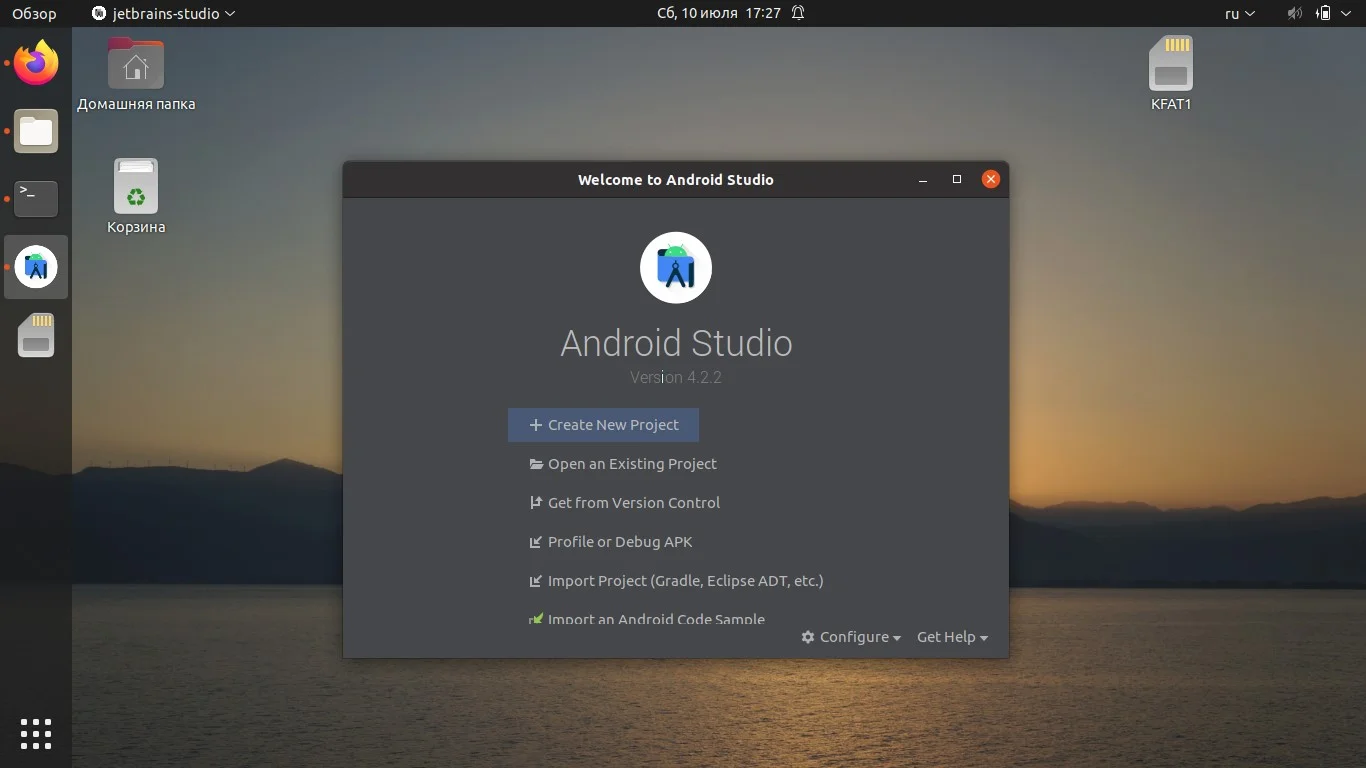Open the KFAT1 drive on desktop
This screenshot has height=768, width=1366.
[1171, 74]
